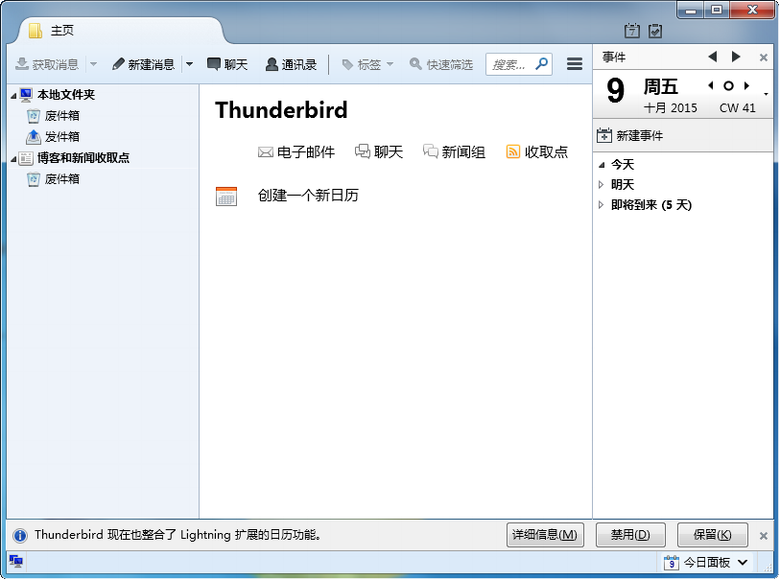
Task: Click the 禁用(D) button
Action: coord(630,535)
